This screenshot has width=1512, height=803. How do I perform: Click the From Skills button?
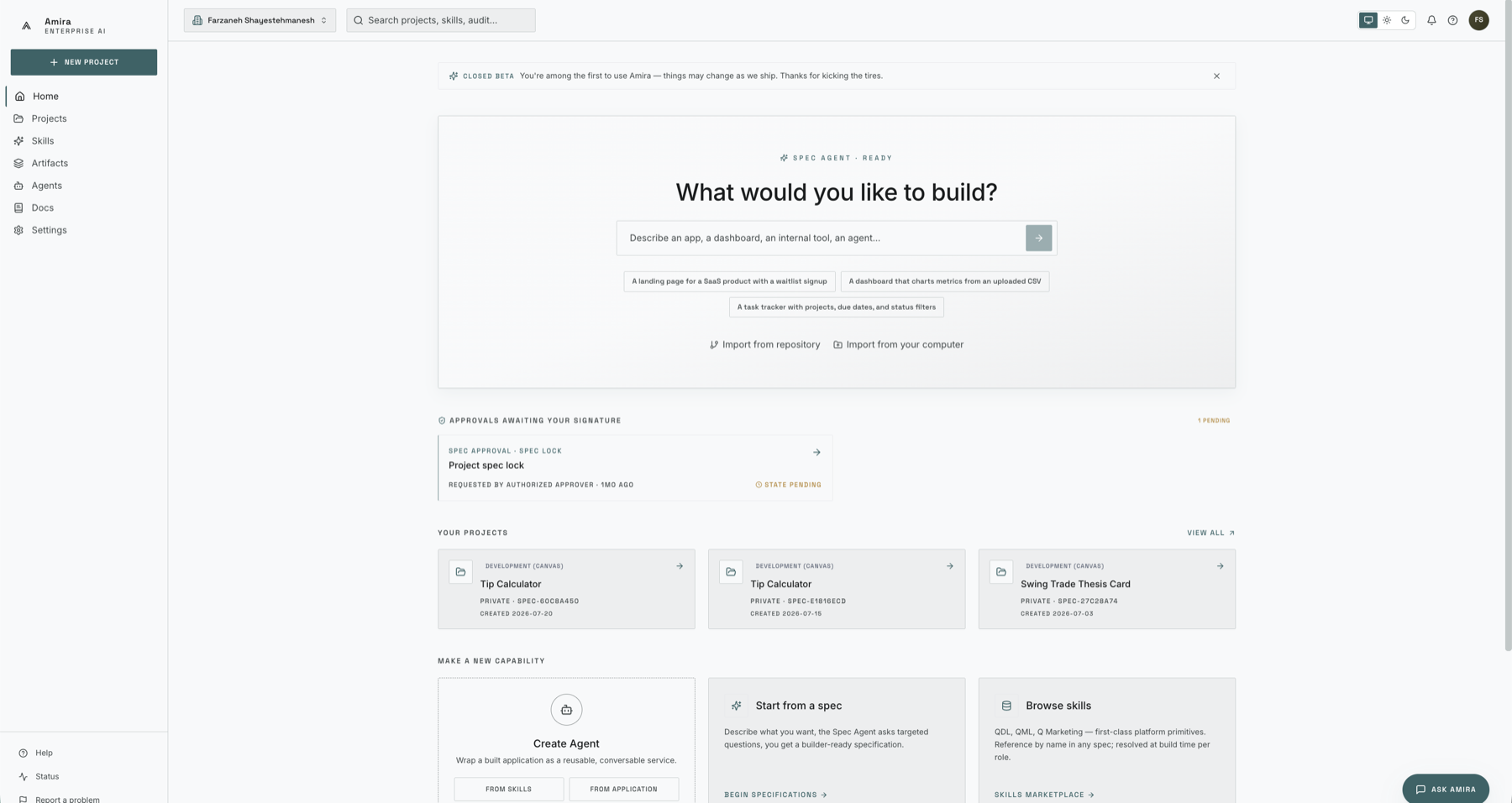click(x=509, y=790)
